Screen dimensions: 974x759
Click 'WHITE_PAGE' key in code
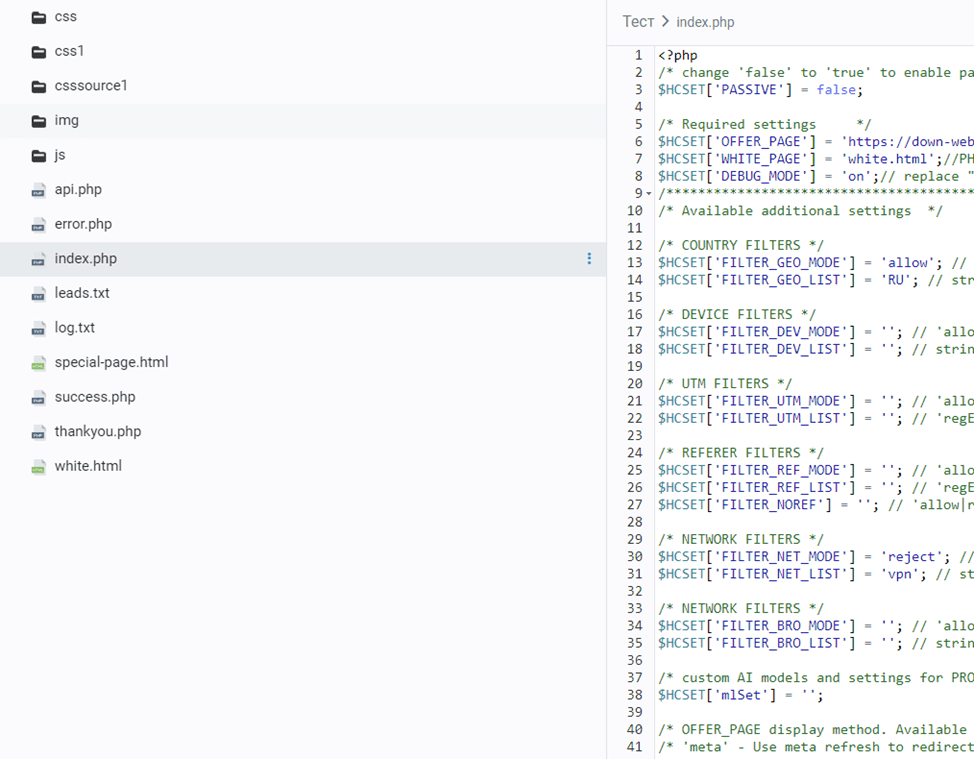click(764, 159)
